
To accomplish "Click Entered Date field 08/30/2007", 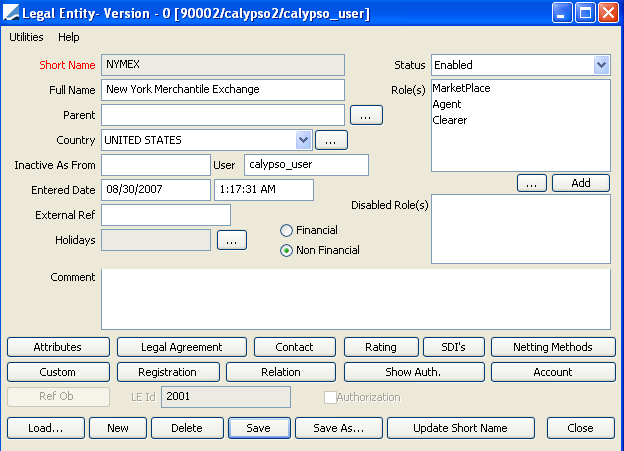I will (x=156, y=190).
